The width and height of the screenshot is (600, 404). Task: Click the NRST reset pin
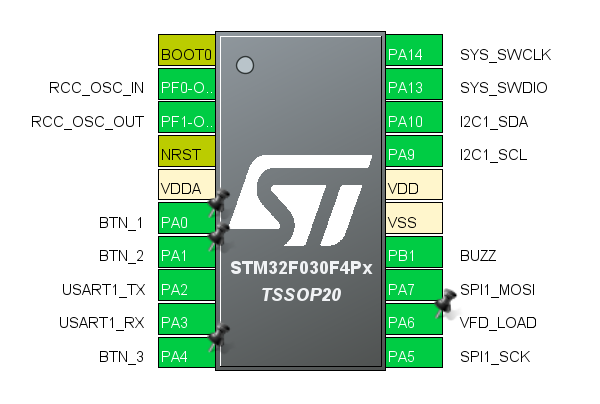point(186,153)
